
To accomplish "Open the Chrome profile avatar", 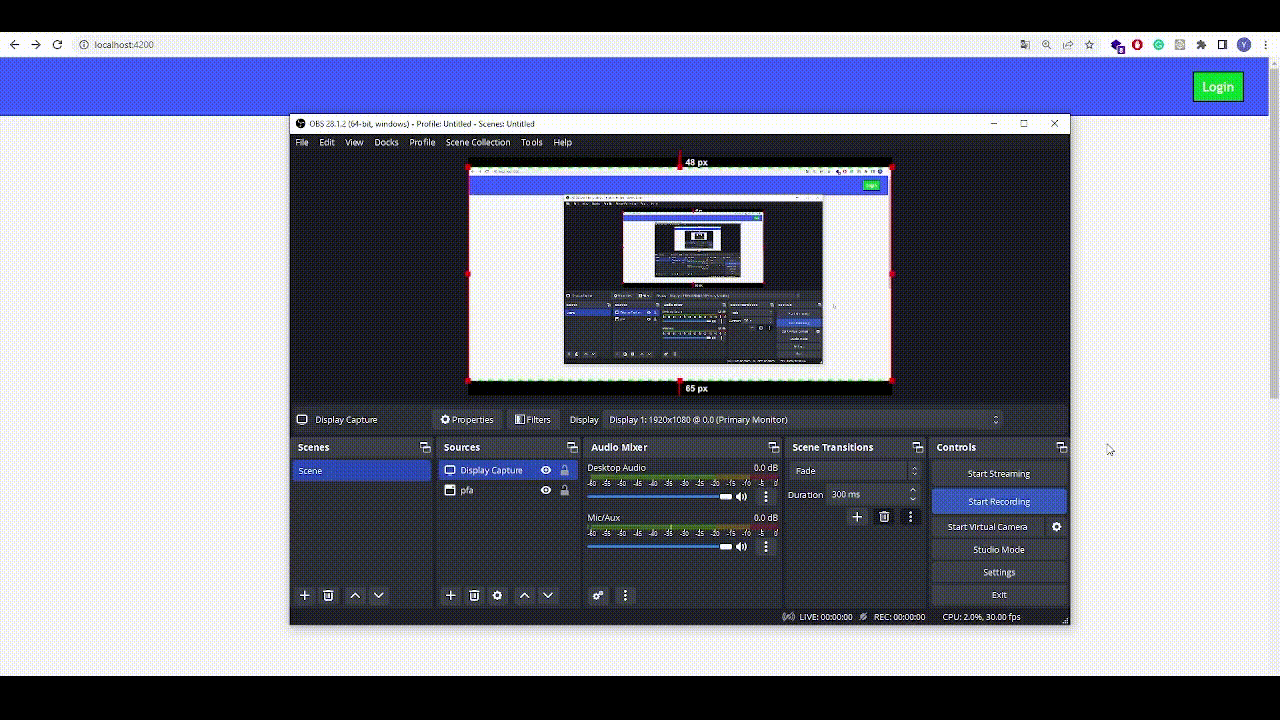I will click(1244, 45).
